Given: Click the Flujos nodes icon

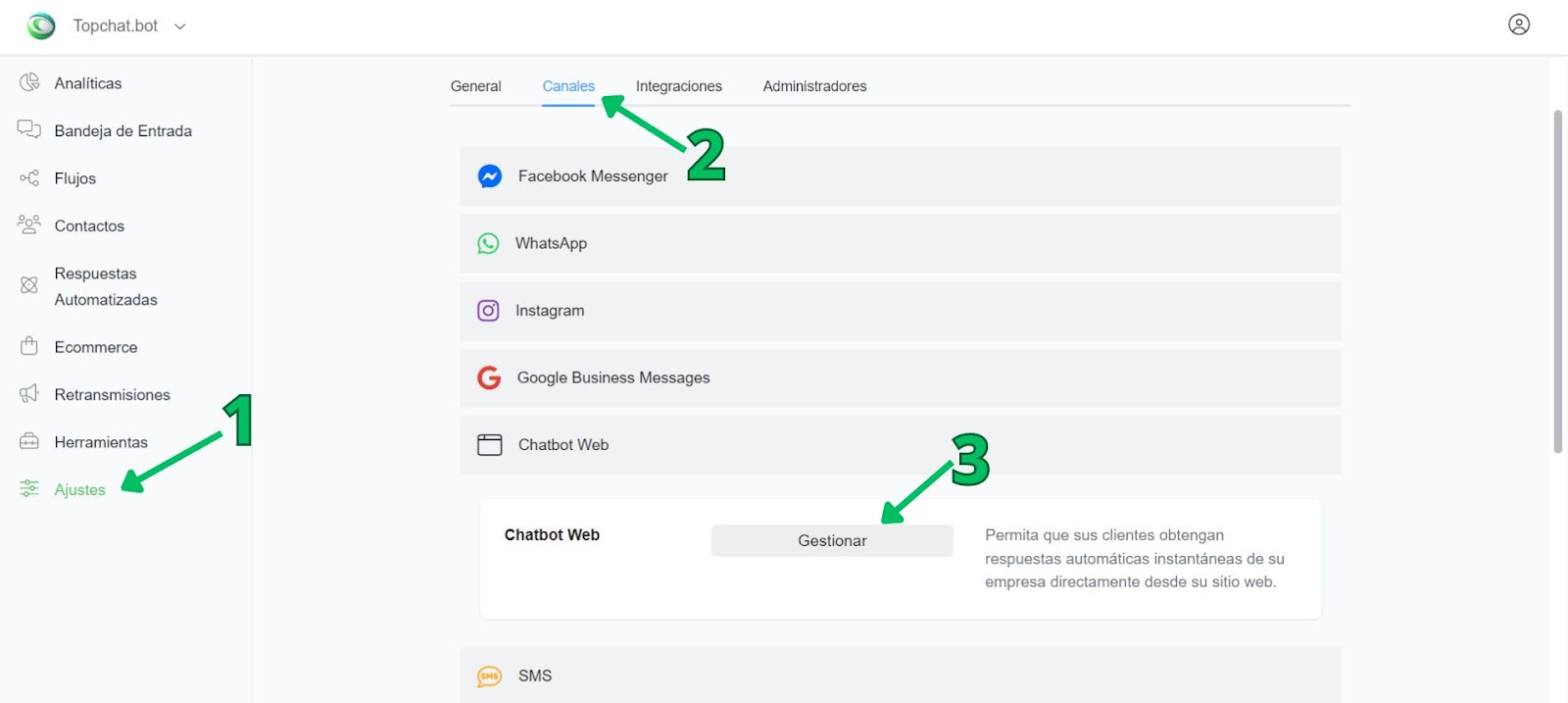Looking at the screenshot, I should pyautogui.click(x=29, y=177).
